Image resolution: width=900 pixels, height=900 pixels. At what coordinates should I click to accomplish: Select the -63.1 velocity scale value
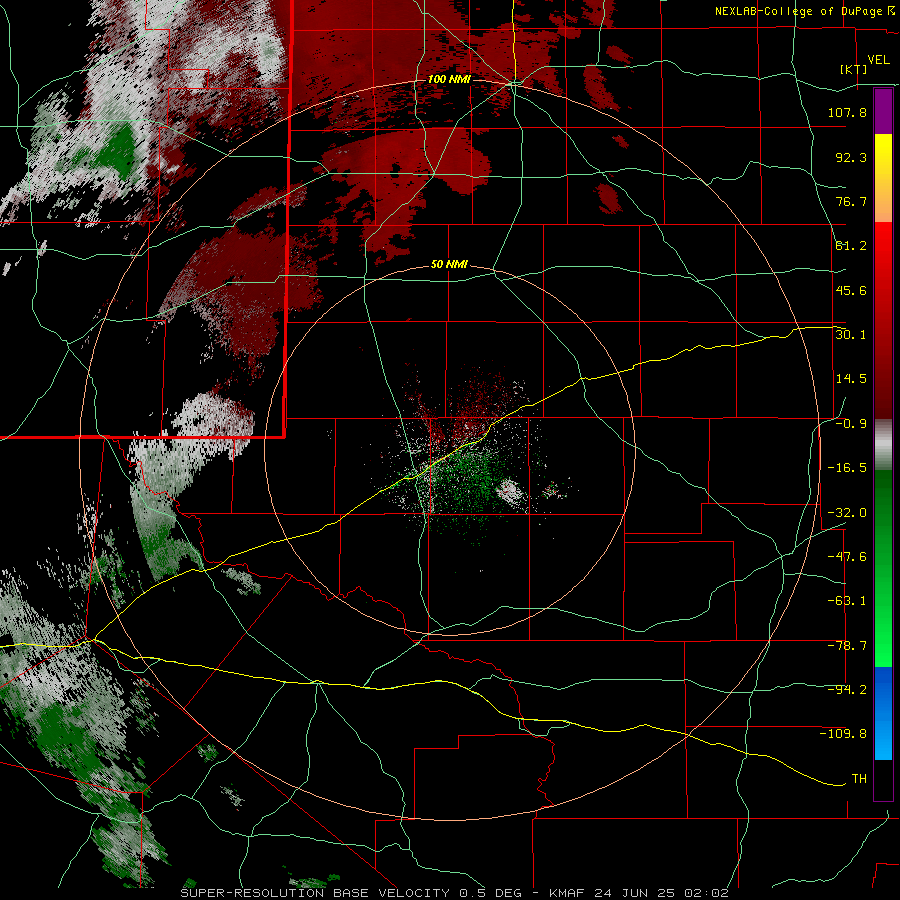[x=847, y=601]
